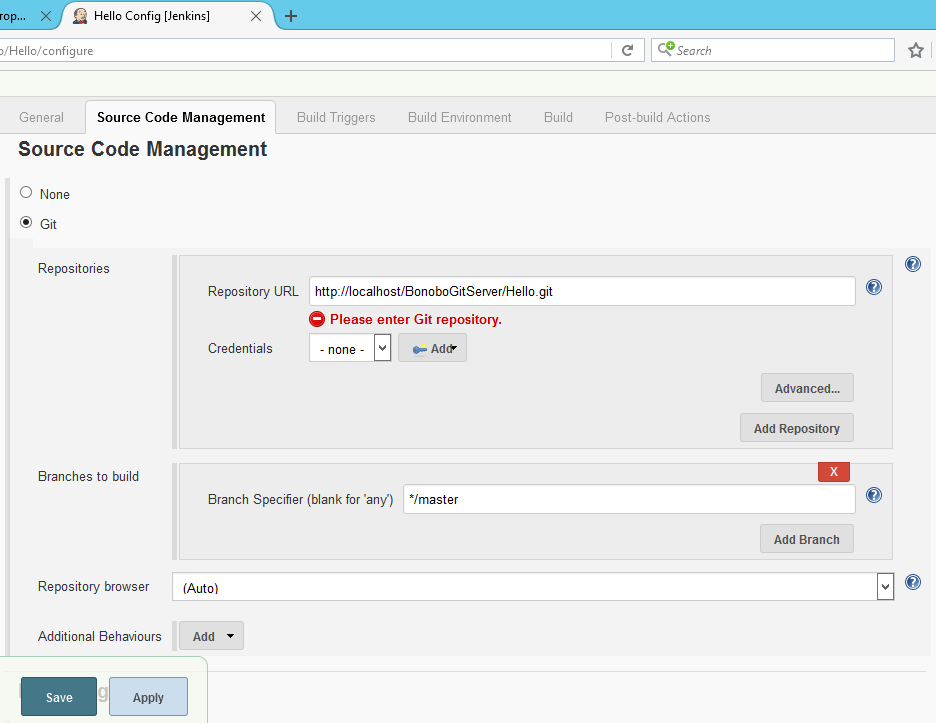Open the Credentials none dropdown
This screenshot has height=723, width=936.
pyautogui.click(x=350, y=348)
